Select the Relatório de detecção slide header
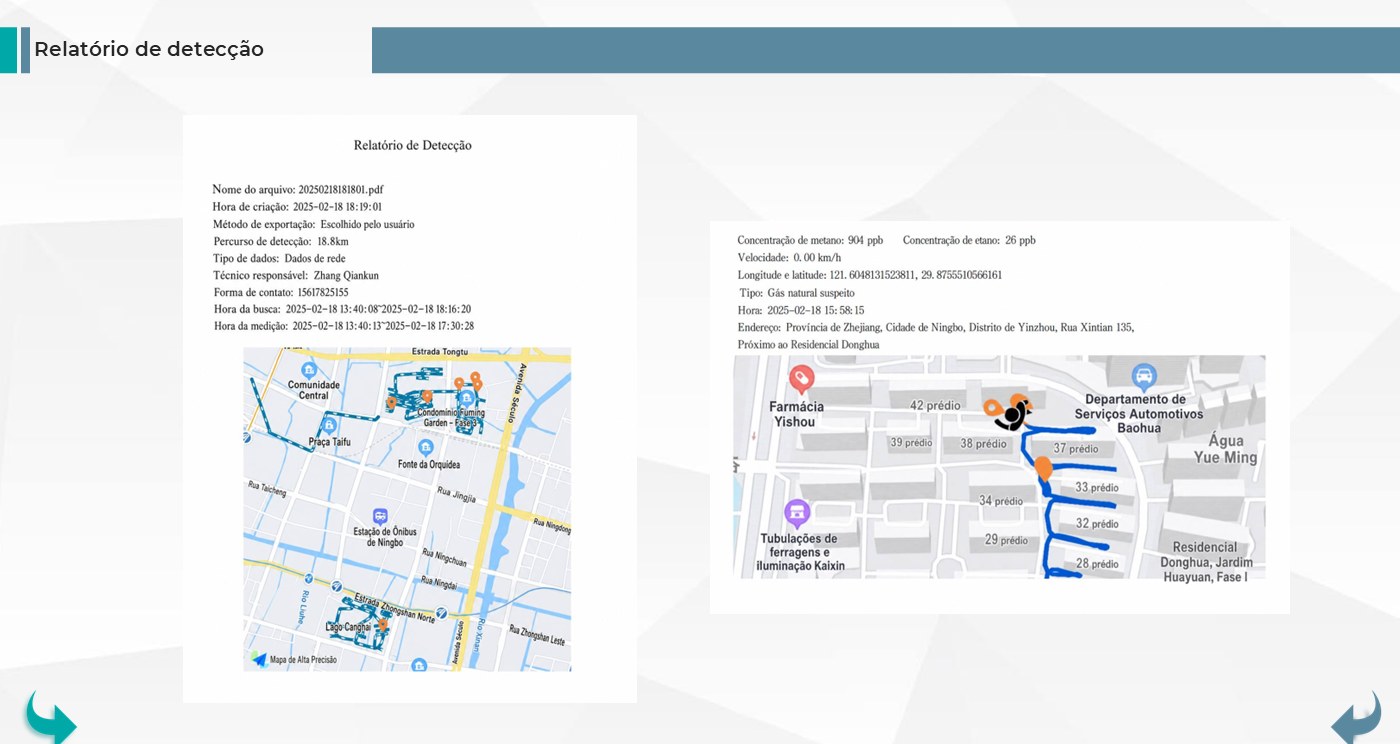 pos(149,49)
